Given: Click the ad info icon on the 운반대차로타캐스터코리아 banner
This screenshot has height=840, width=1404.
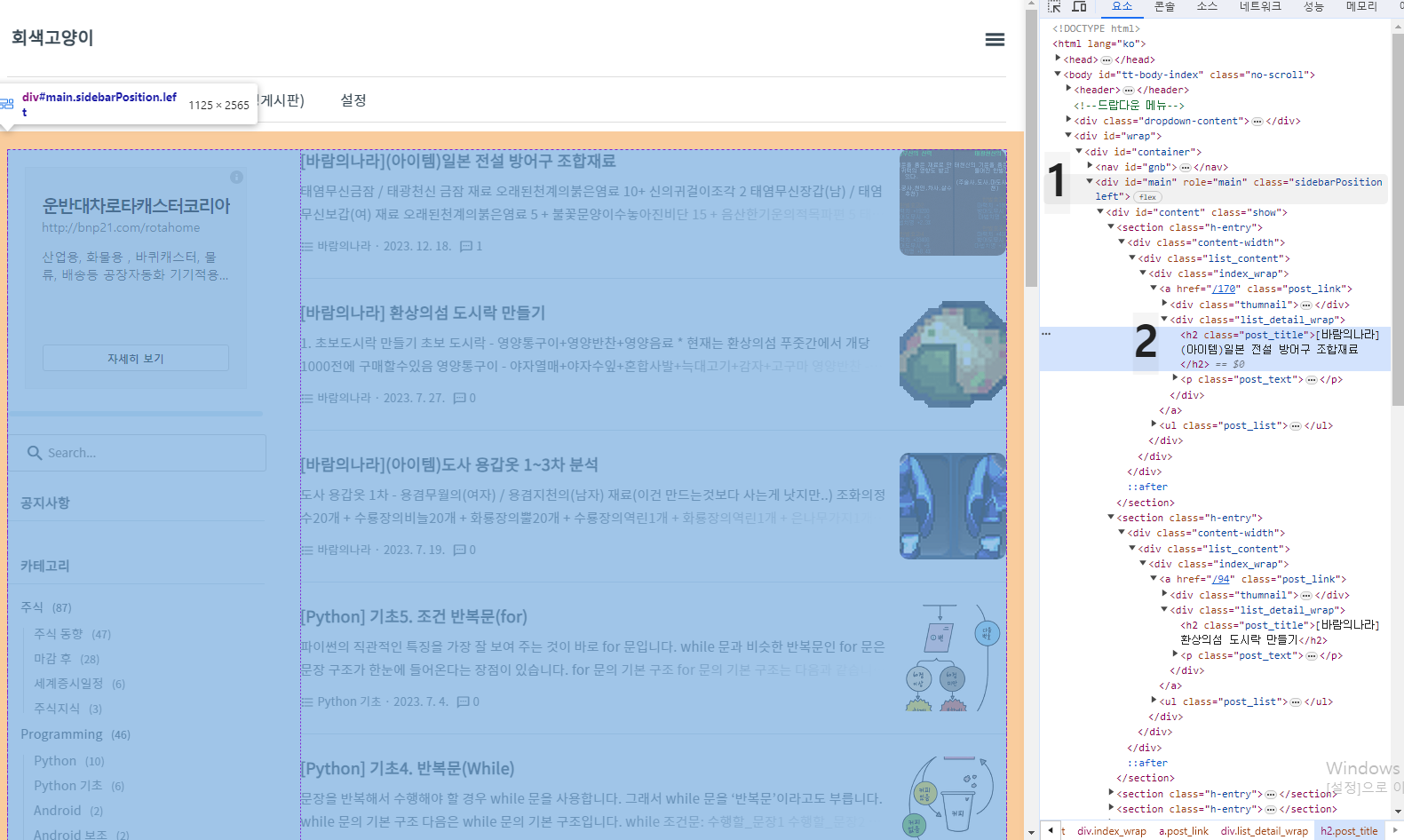Looking at the screenshot, I should pyautogui.click(x=236, y=177).
